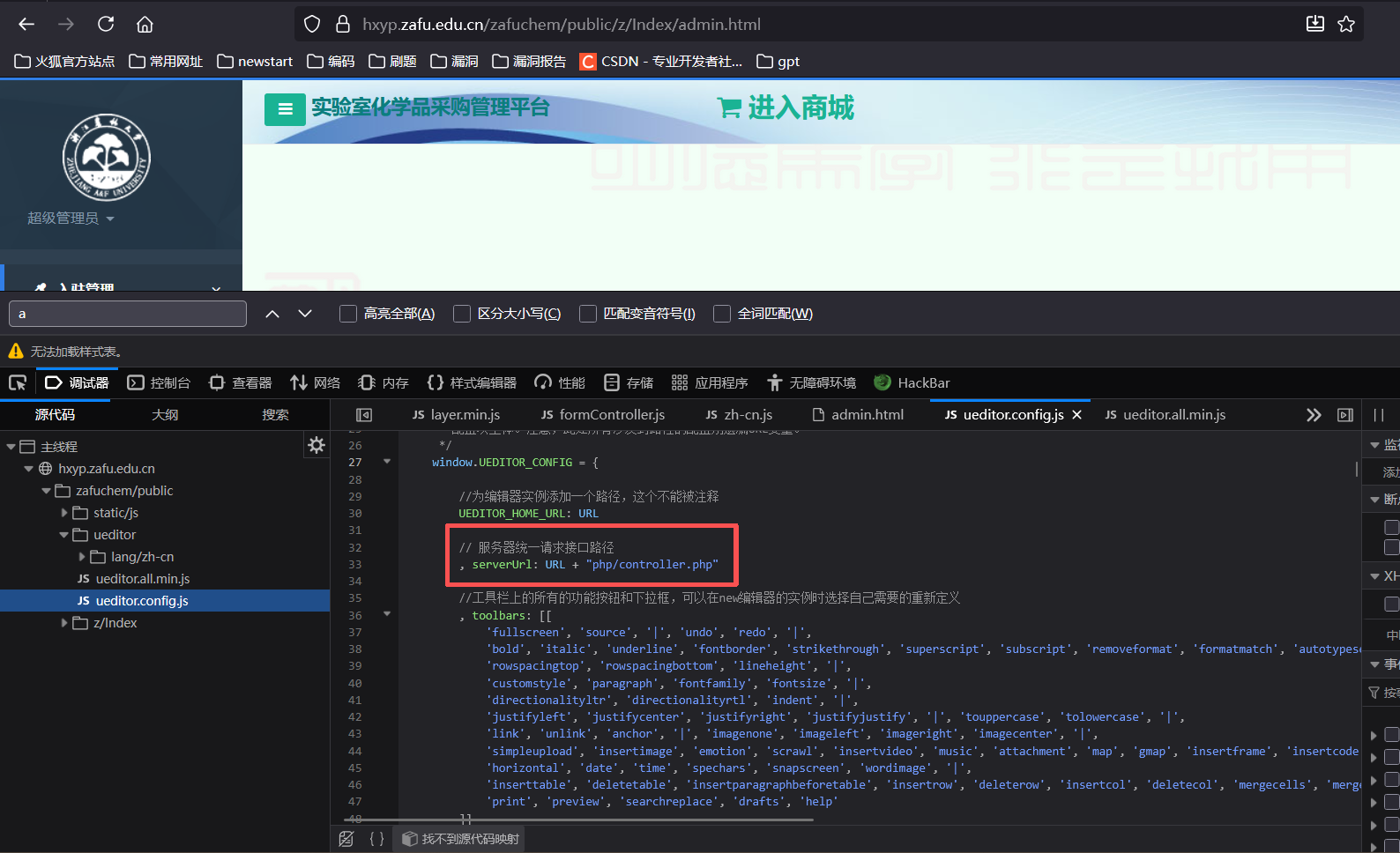This screenshot has height=853, width=1400.
Task: Open the debugger settings gear icon
Action: pos(316,446)
